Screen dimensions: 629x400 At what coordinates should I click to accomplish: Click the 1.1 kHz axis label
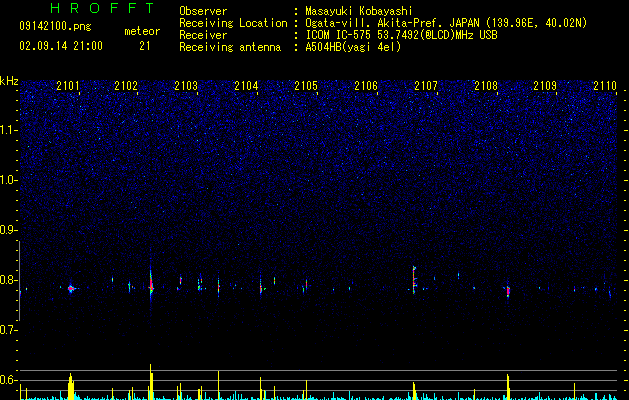tap(9, 130)
